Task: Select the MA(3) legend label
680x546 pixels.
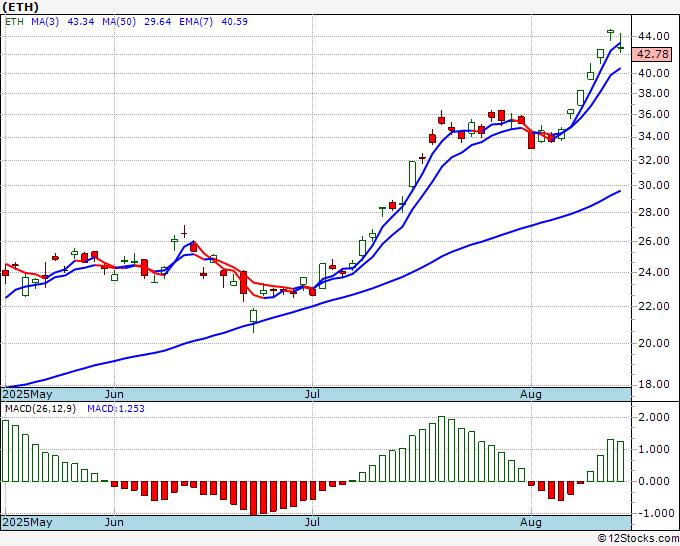Action: click(x=45, y=22)
